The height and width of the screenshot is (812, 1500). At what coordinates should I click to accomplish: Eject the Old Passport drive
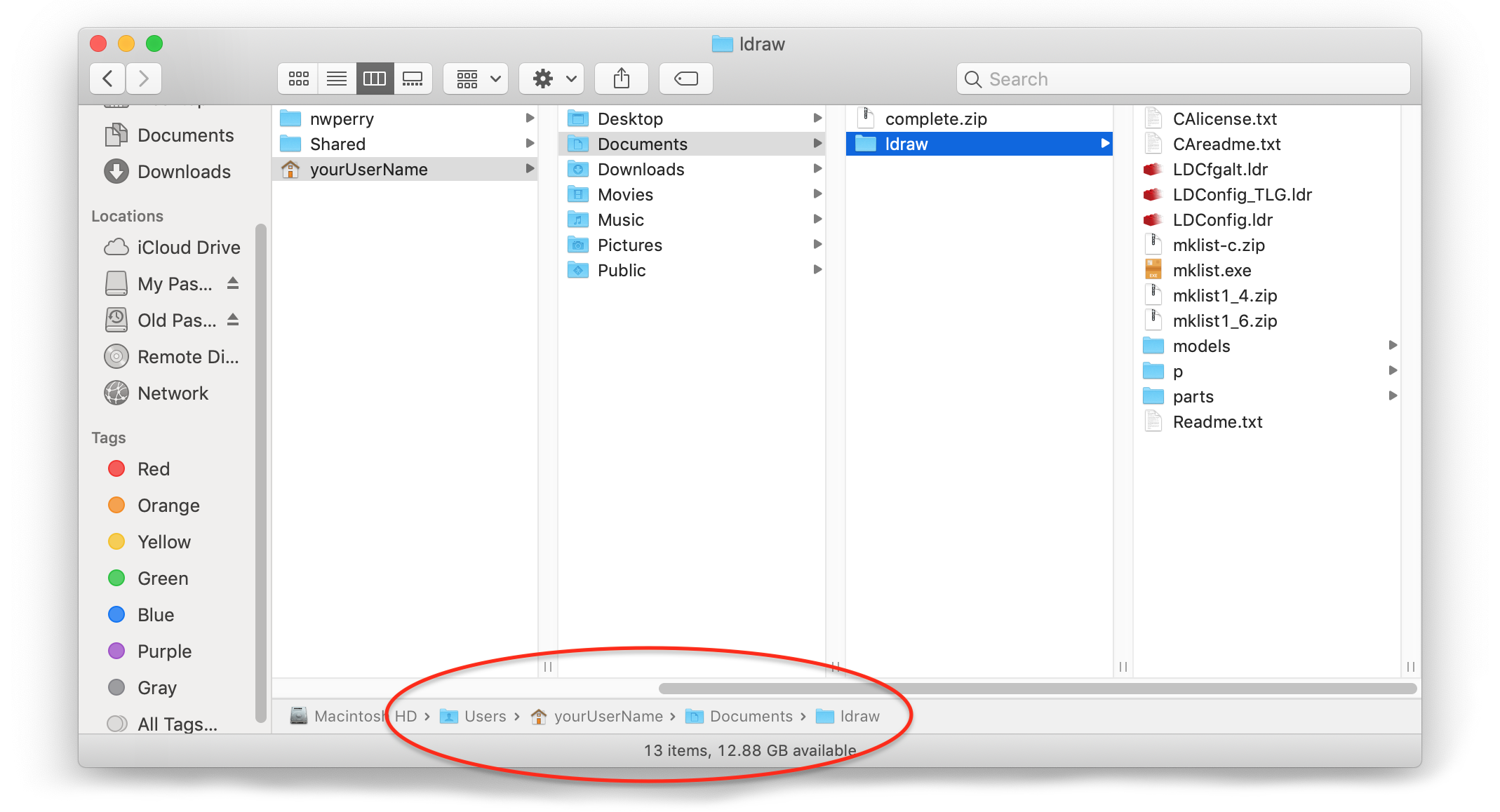[233, 320]
